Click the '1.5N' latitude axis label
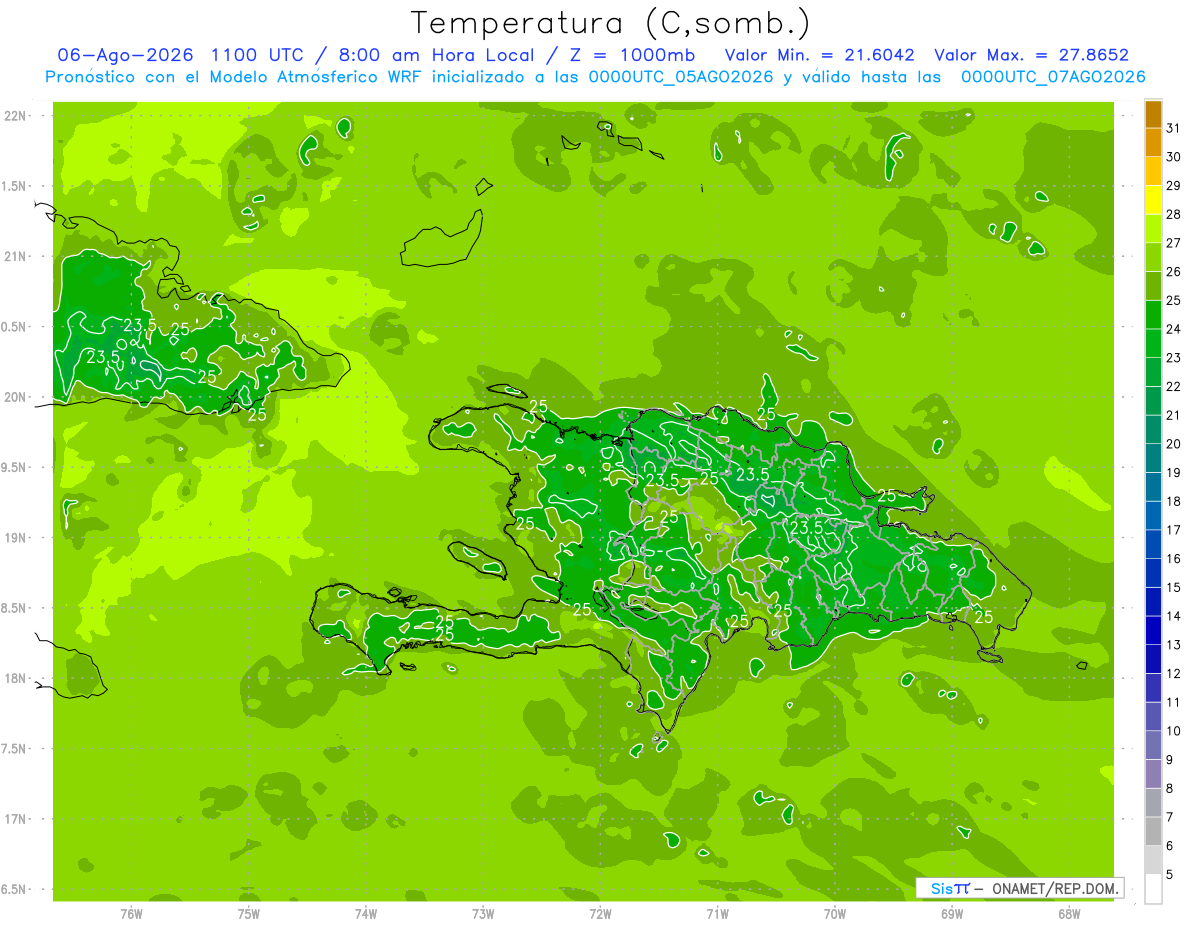 tap(13, 186)
